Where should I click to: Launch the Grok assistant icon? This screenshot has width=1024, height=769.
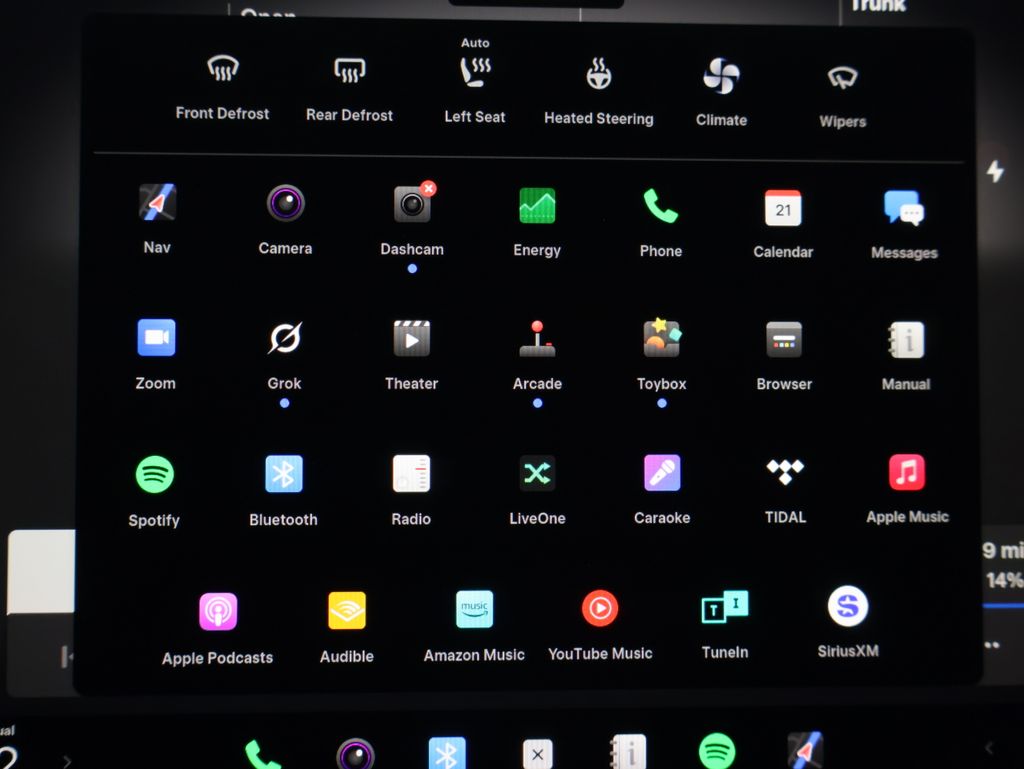click(x=284, y=339)
